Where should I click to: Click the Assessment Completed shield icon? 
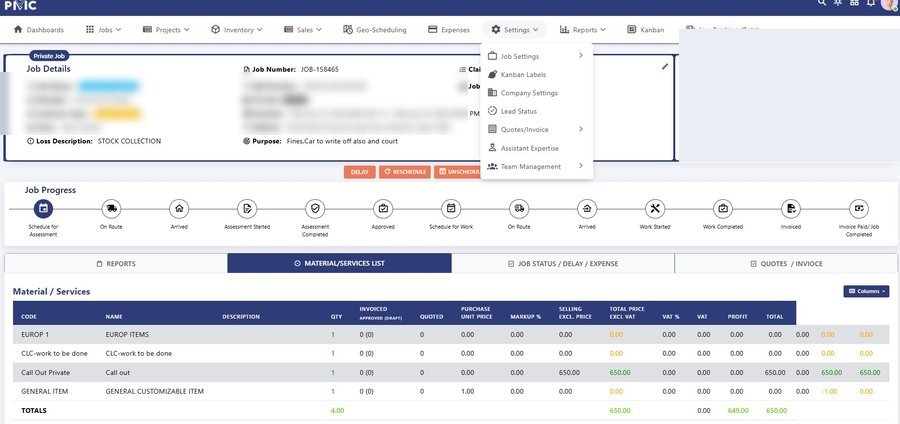click(x=315, y=209)
